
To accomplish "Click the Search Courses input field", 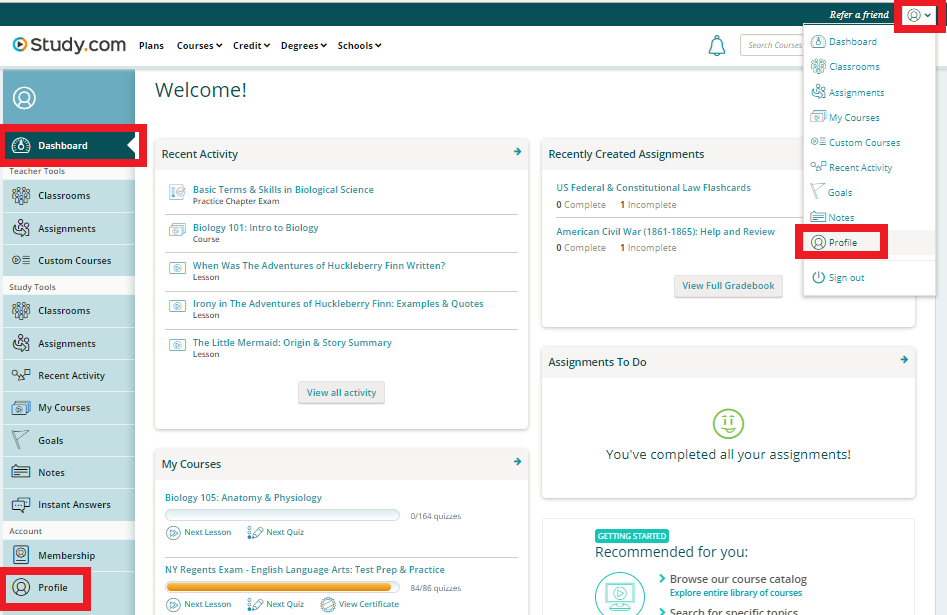I will tap(773, 45).
